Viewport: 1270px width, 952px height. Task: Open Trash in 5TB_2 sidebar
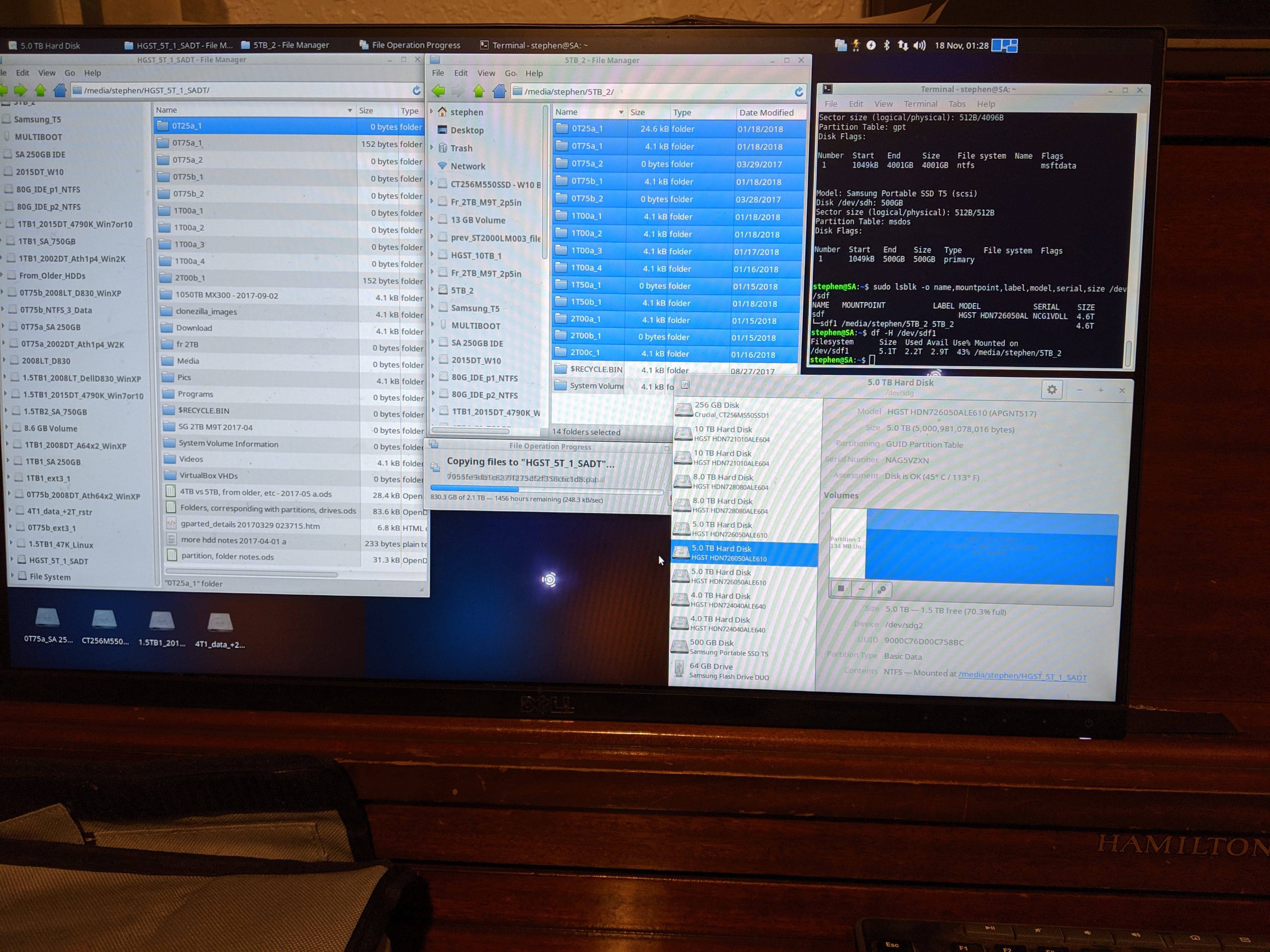[x=461, y=148]
